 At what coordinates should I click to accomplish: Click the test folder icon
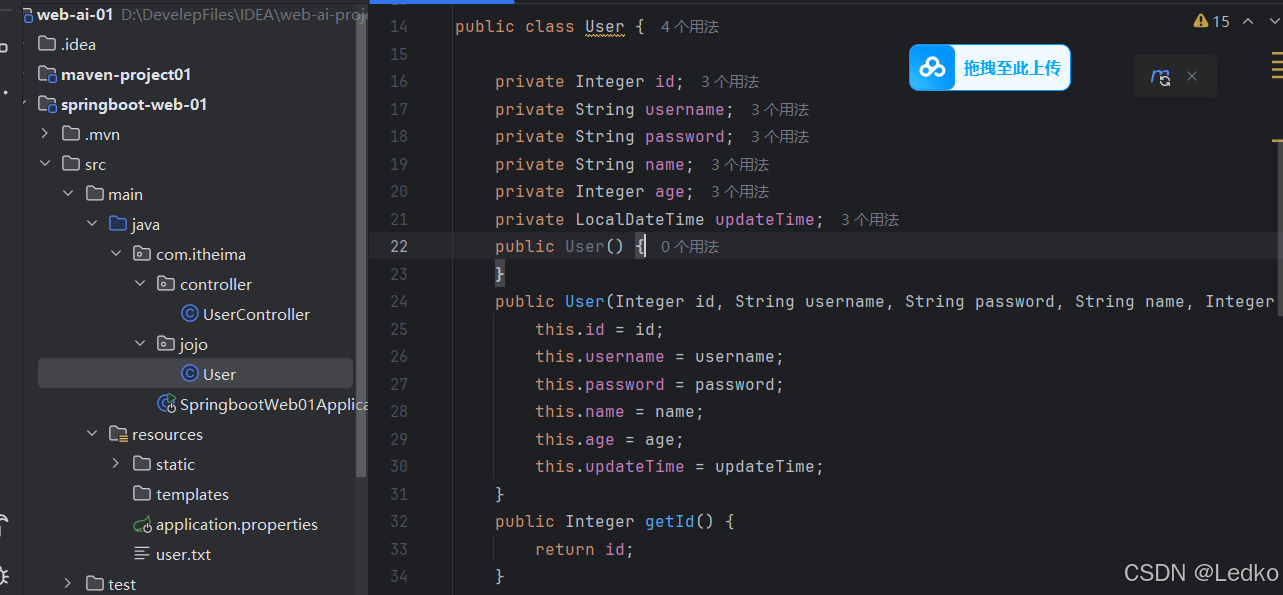pyautogui.click(x=95, y=584)
